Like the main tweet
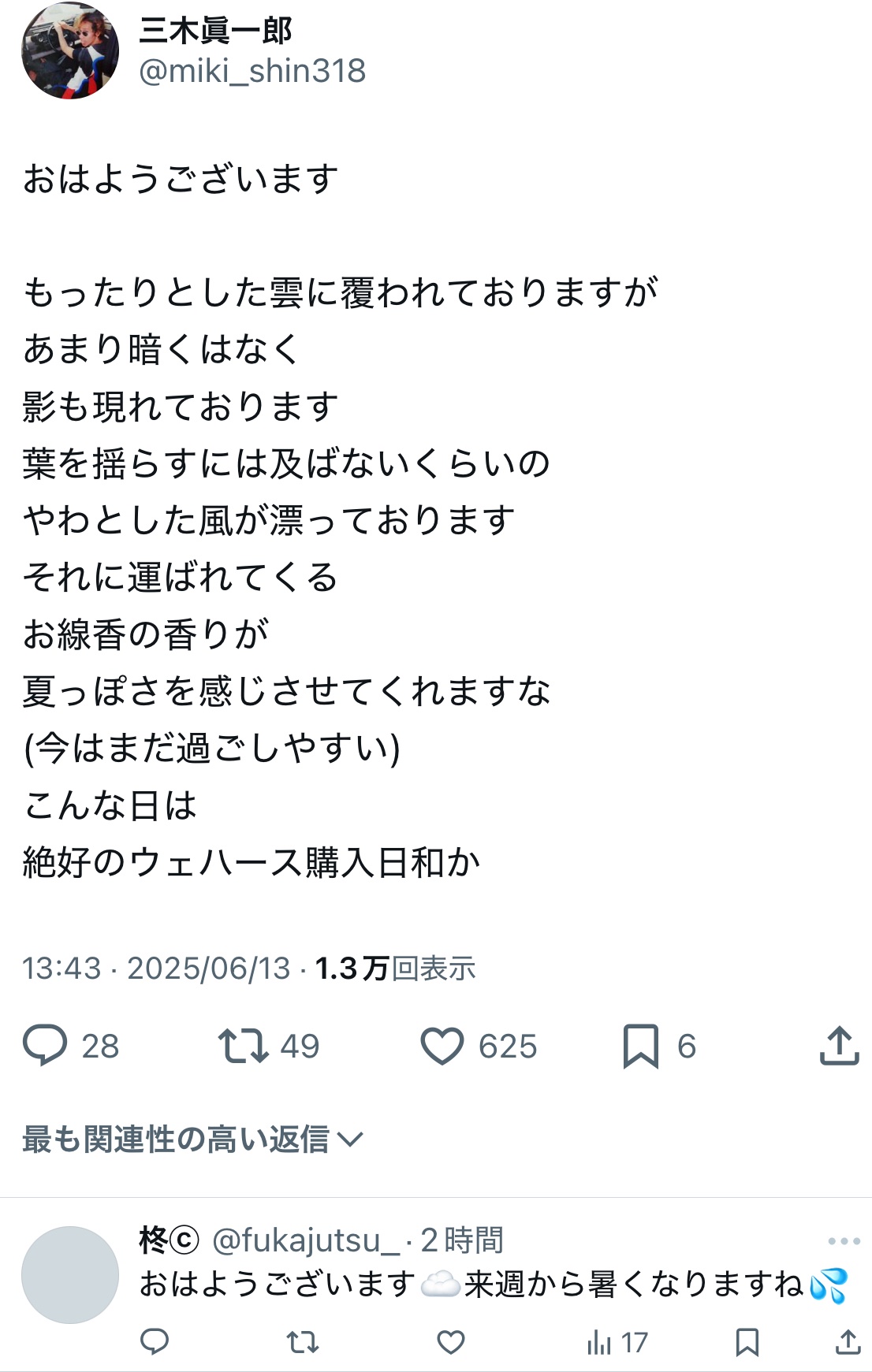This screenshot has width=872, height=1372. tap(442, 1046)
